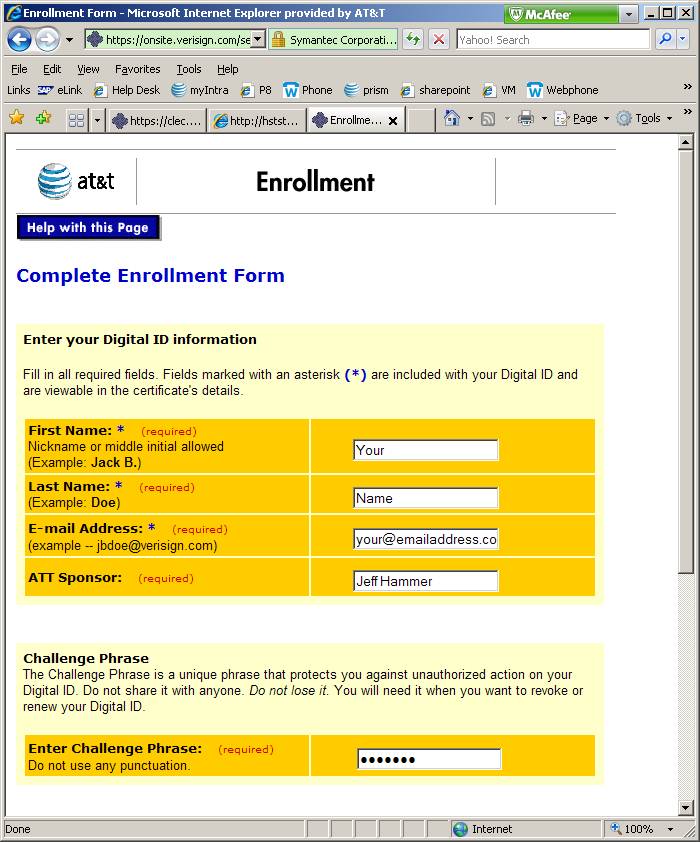Open the Tools gear menu in command bar
Image resolution: width=700 pixels, height=842 pixels.
[644, 118]
